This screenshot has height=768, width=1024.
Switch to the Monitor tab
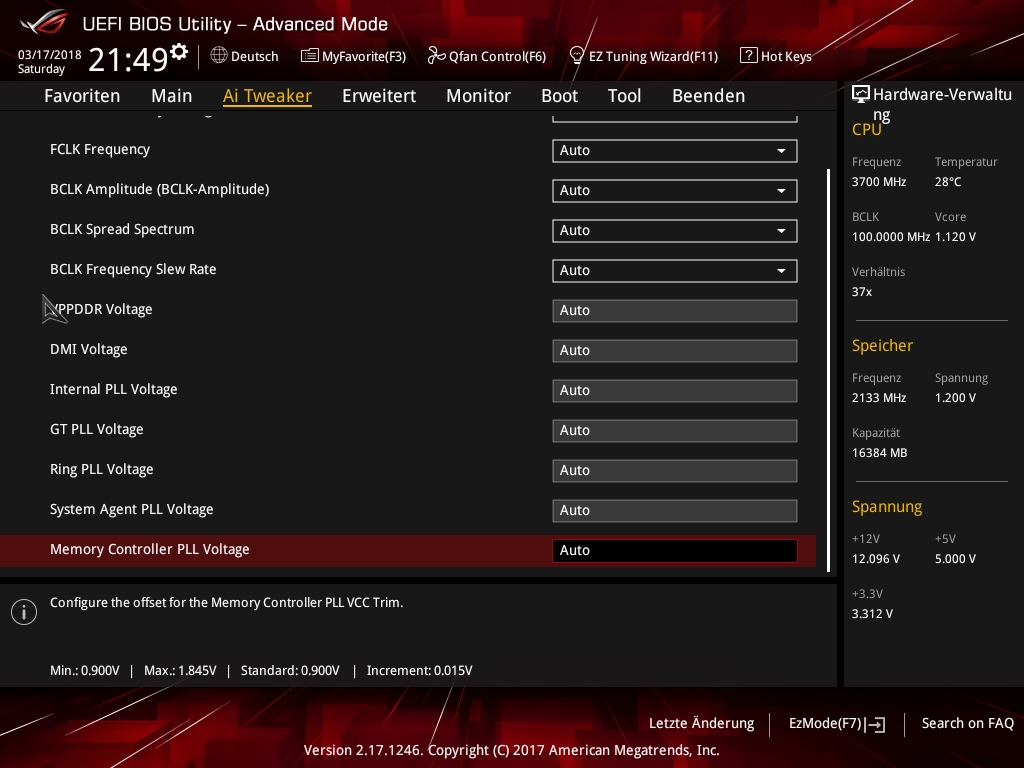(x=479, y=95)
